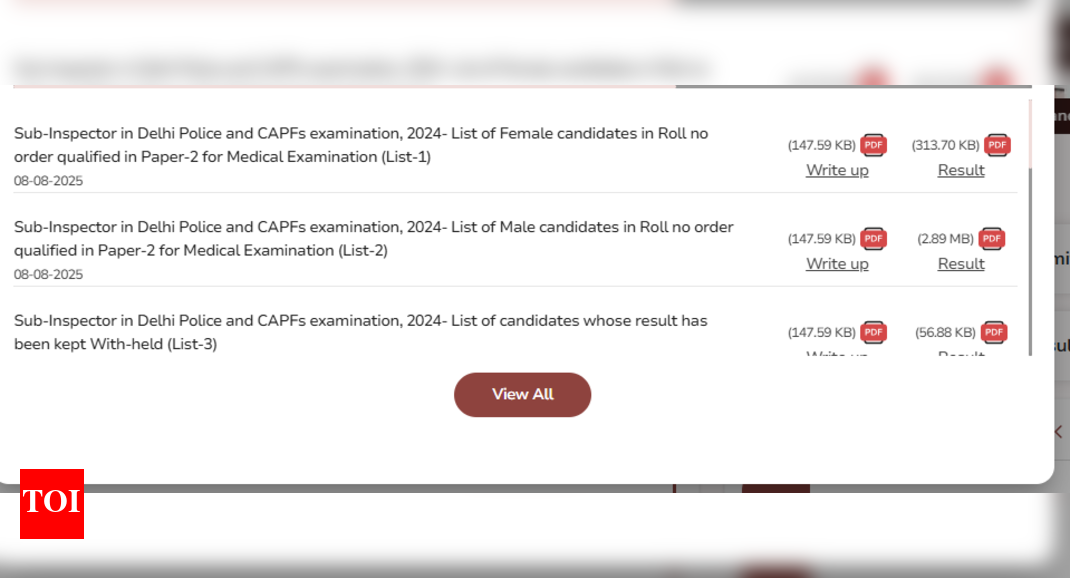
Task: Select the With-held candidates List-3 entry title
Action: (360, 332)
